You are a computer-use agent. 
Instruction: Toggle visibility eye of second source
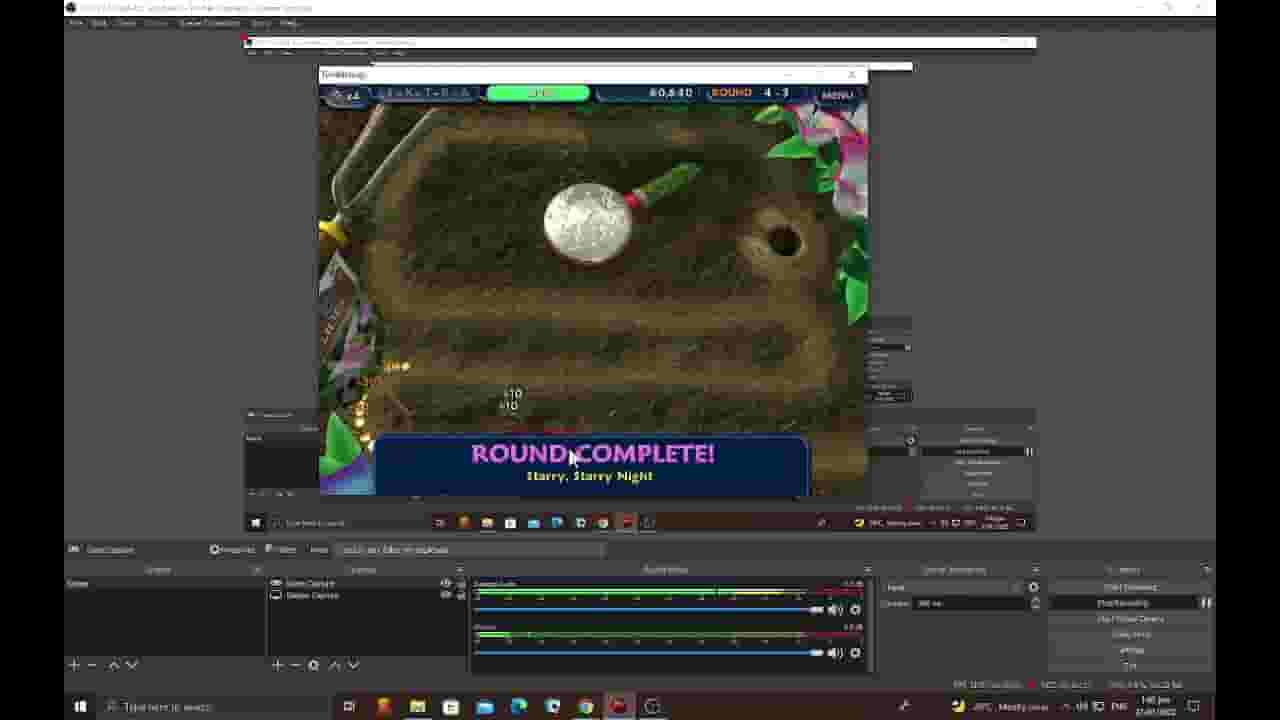(446, 595)
